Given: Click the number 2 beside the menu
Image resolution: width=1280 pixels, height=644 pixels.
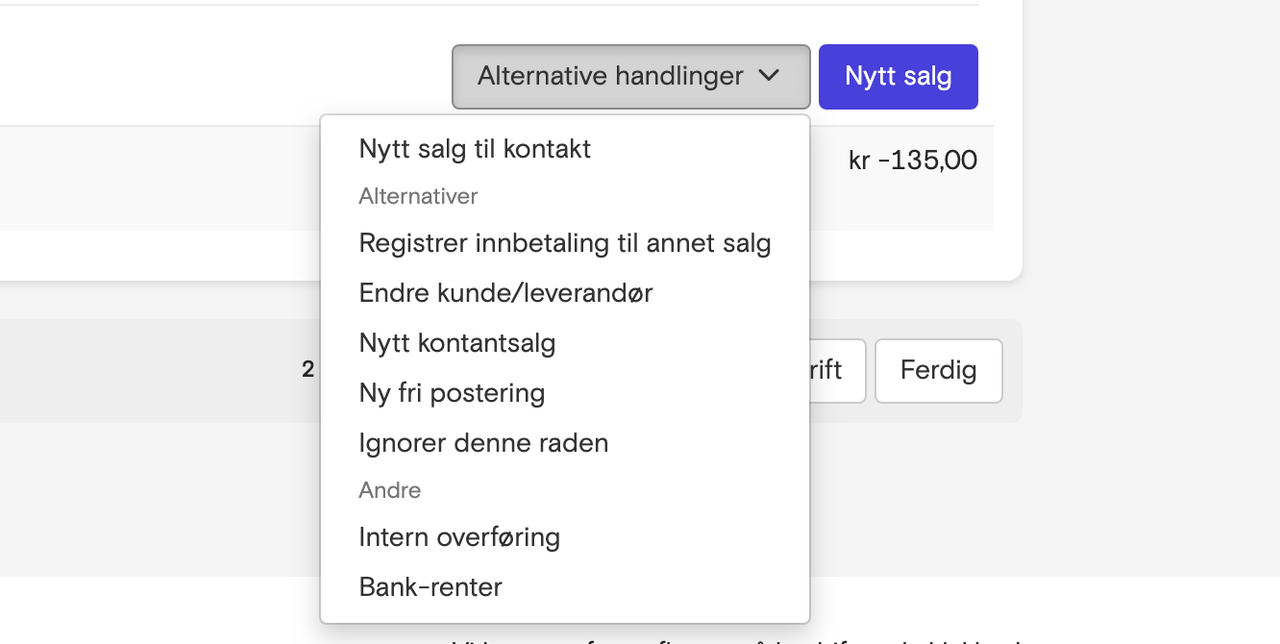Looking at the screenshot, I should pyautogui.click(x=308, y=370).
